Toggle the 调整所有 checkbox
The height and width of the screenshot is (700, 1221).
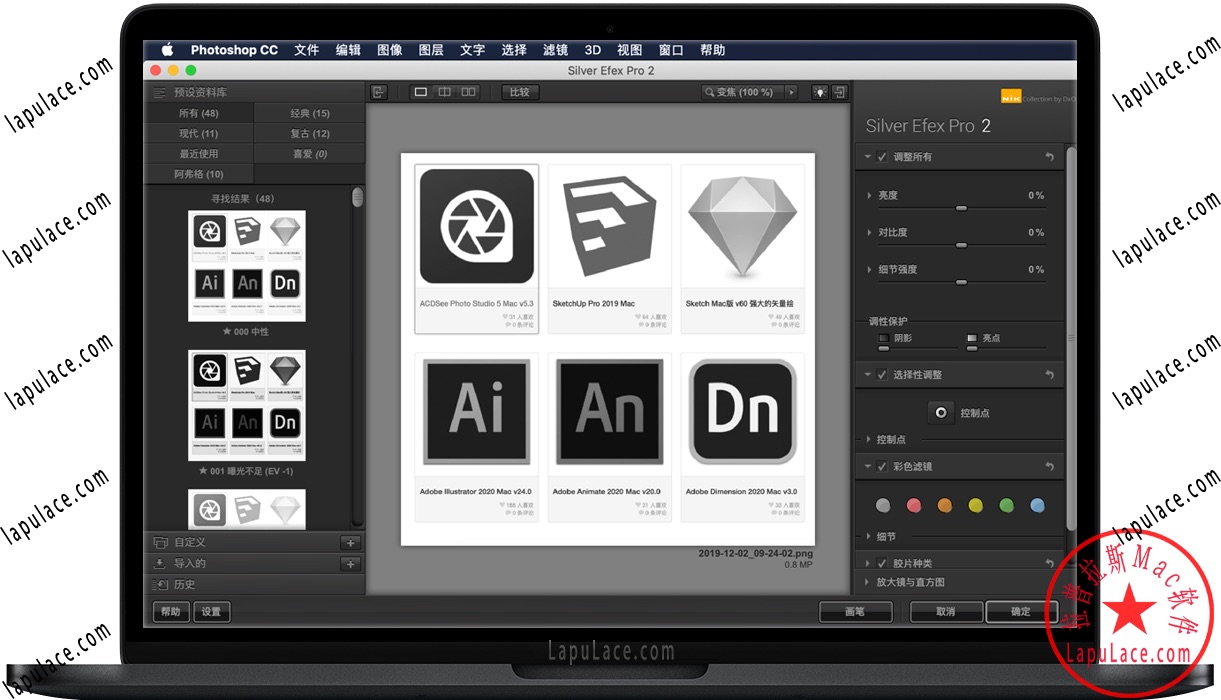tap(880, 157)
